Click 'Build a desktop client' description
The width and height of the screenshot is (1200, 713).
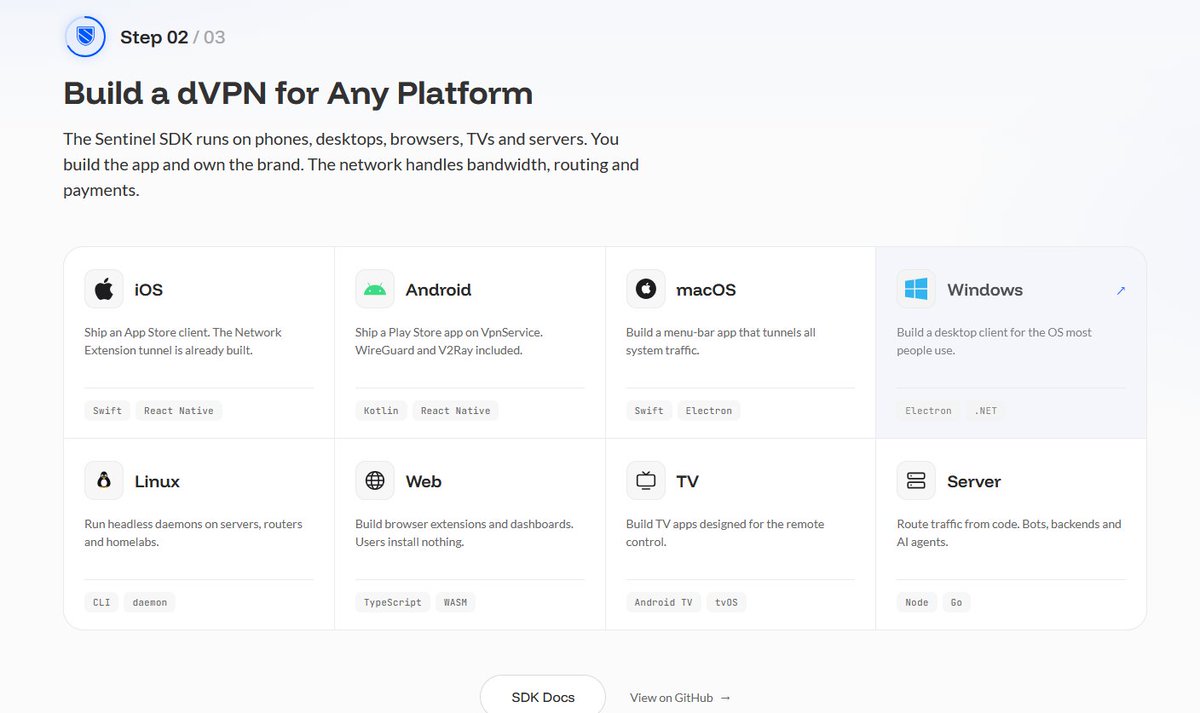994,341
